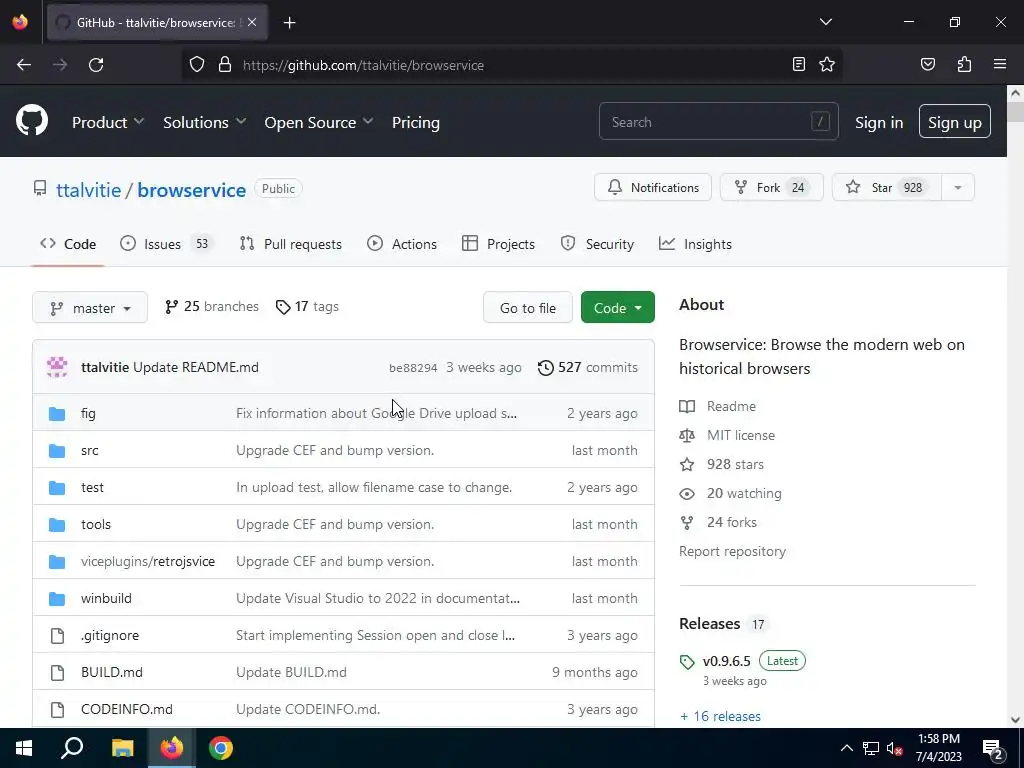Open the Security tab
The image size is (1024, 768).
click(x=597, y=244)
